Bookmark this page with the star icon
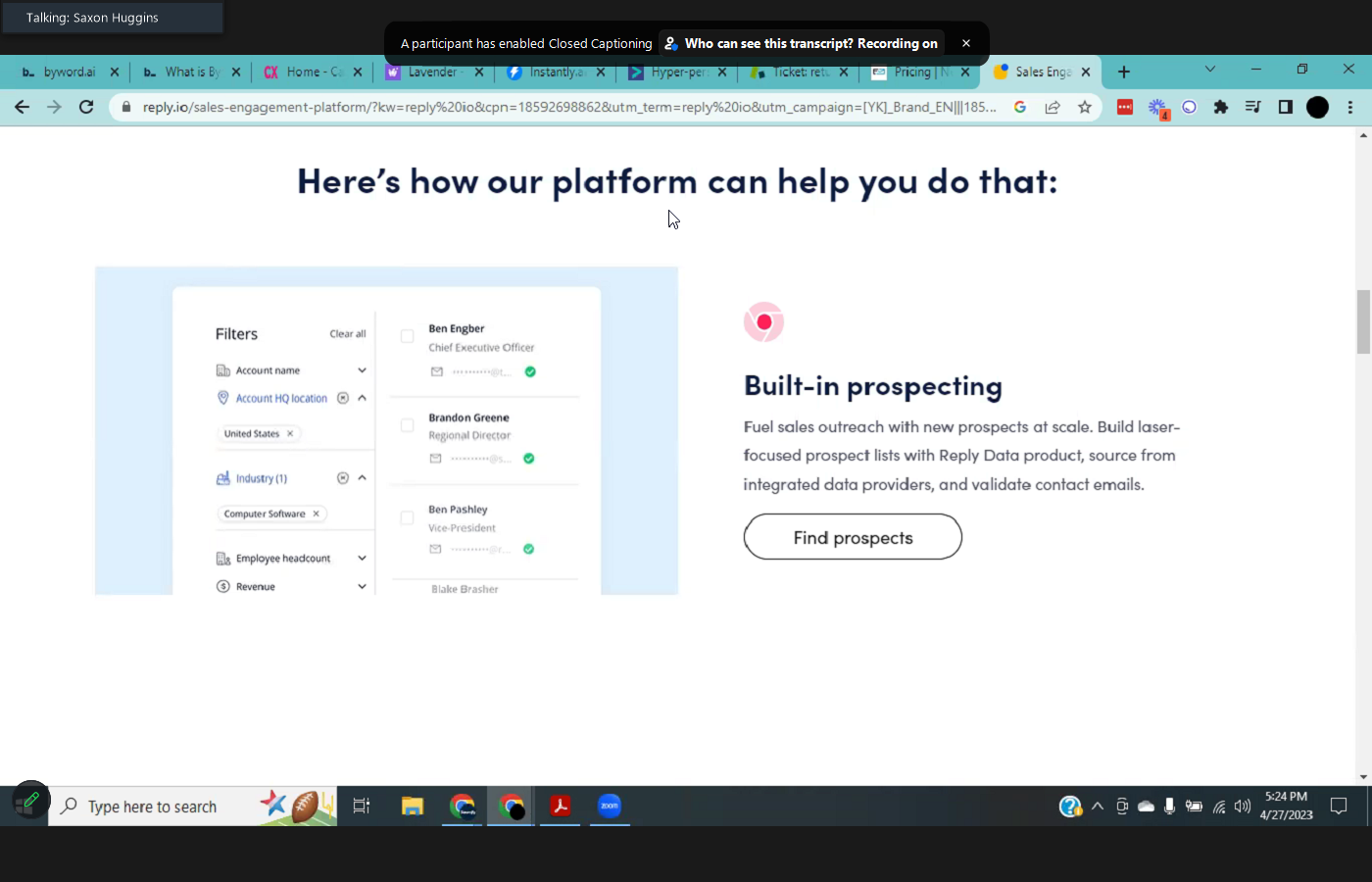The height and width of the screenshot is (882, 1372). (x=1084, y=107)
